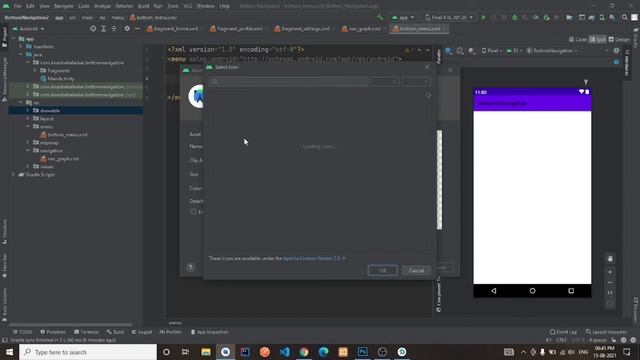The image size is (640, 360).
Task: Click Collapse All icon in Project panel
Action: click(114, 29)
